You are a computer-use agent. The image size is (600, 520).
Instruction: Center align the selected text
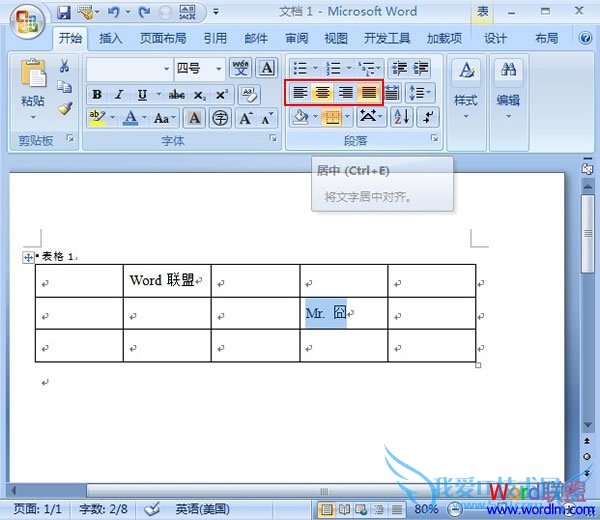(x=323, y=93)
